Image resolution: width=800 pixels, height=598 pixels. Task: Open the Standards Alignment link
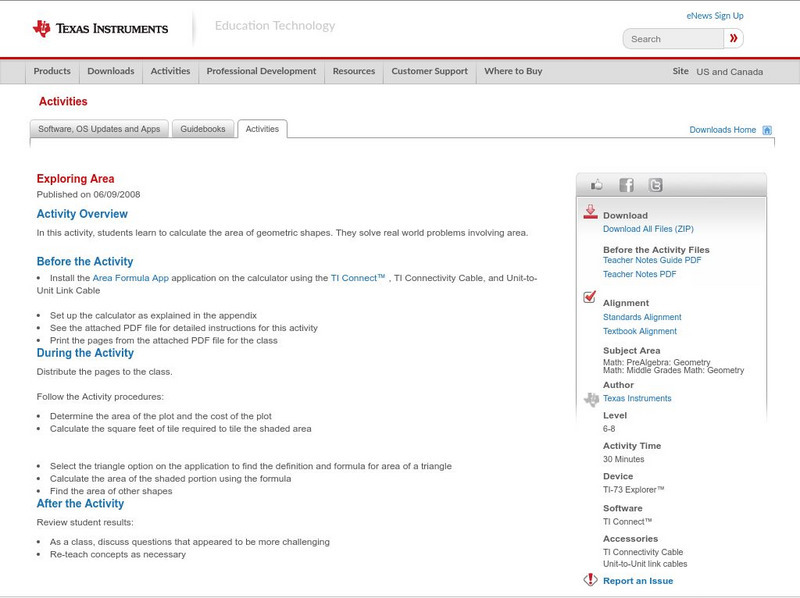[x=642, y=317]
